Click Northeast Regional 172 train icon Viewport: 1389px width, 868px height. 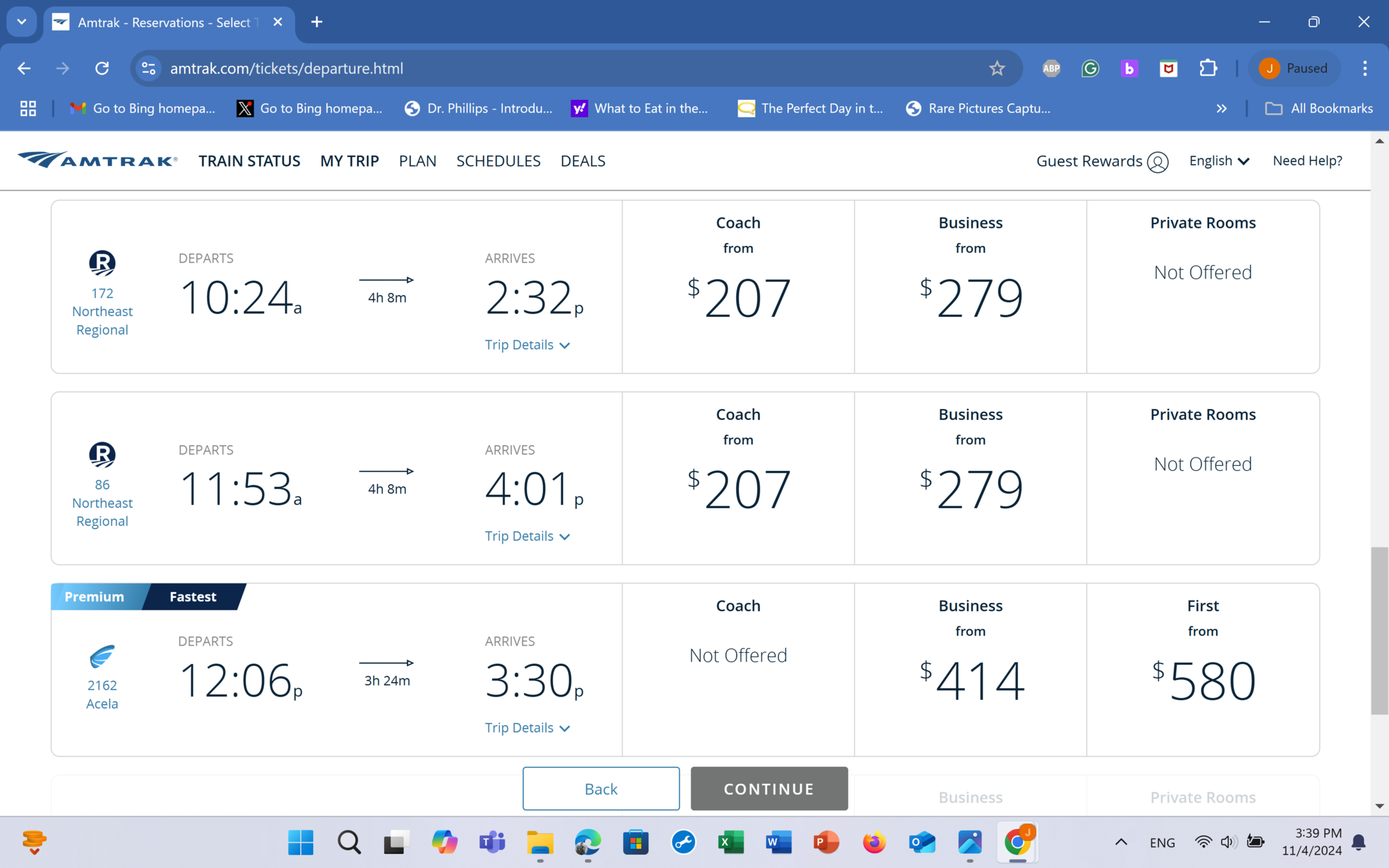(x=102, y=263)
